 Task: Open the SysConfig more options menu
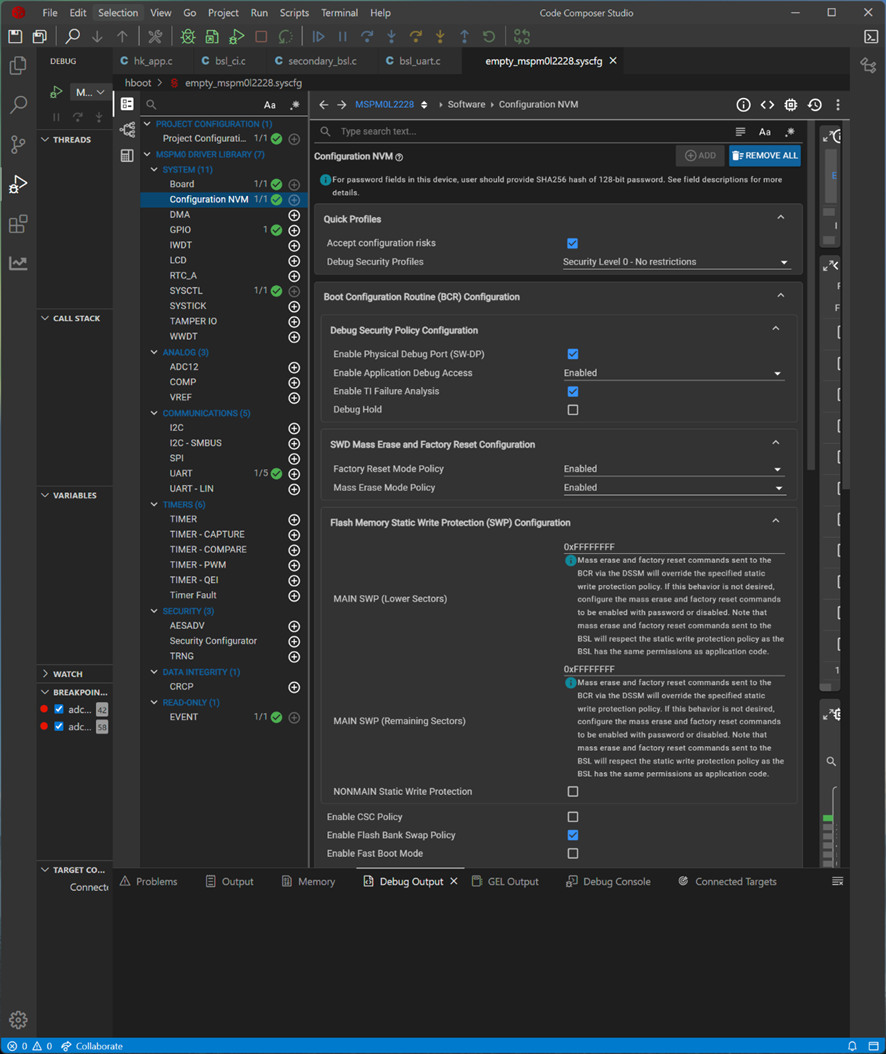[838, 104]
